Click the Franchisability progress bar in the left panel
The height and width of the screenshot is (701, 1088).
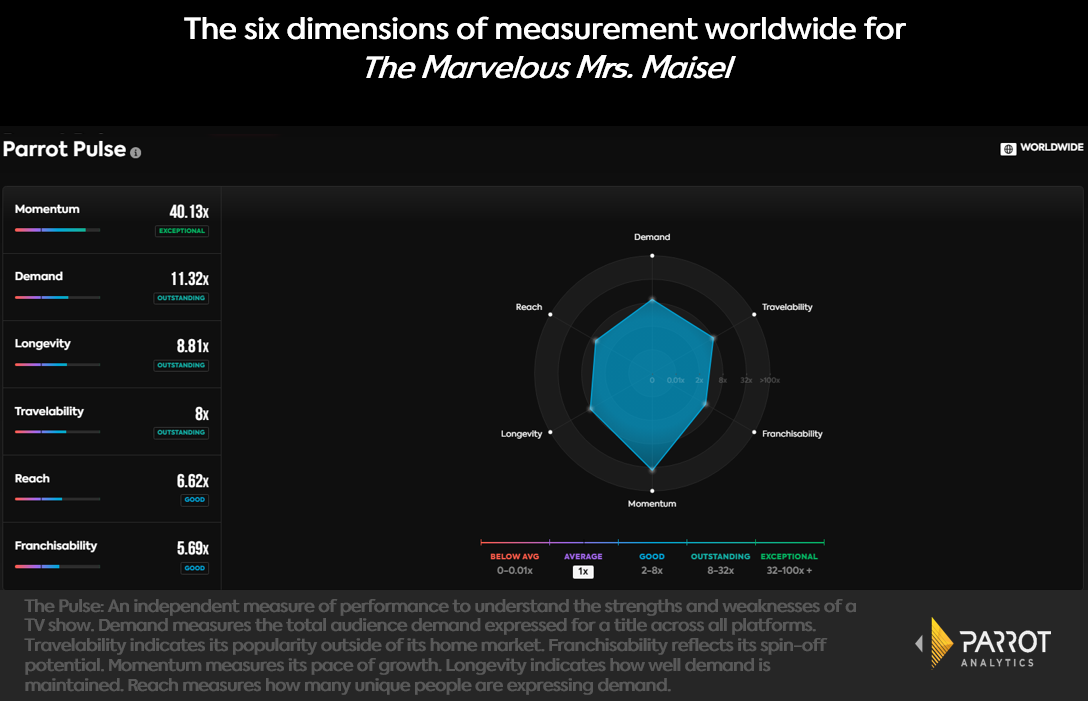[x=58, y=566]
